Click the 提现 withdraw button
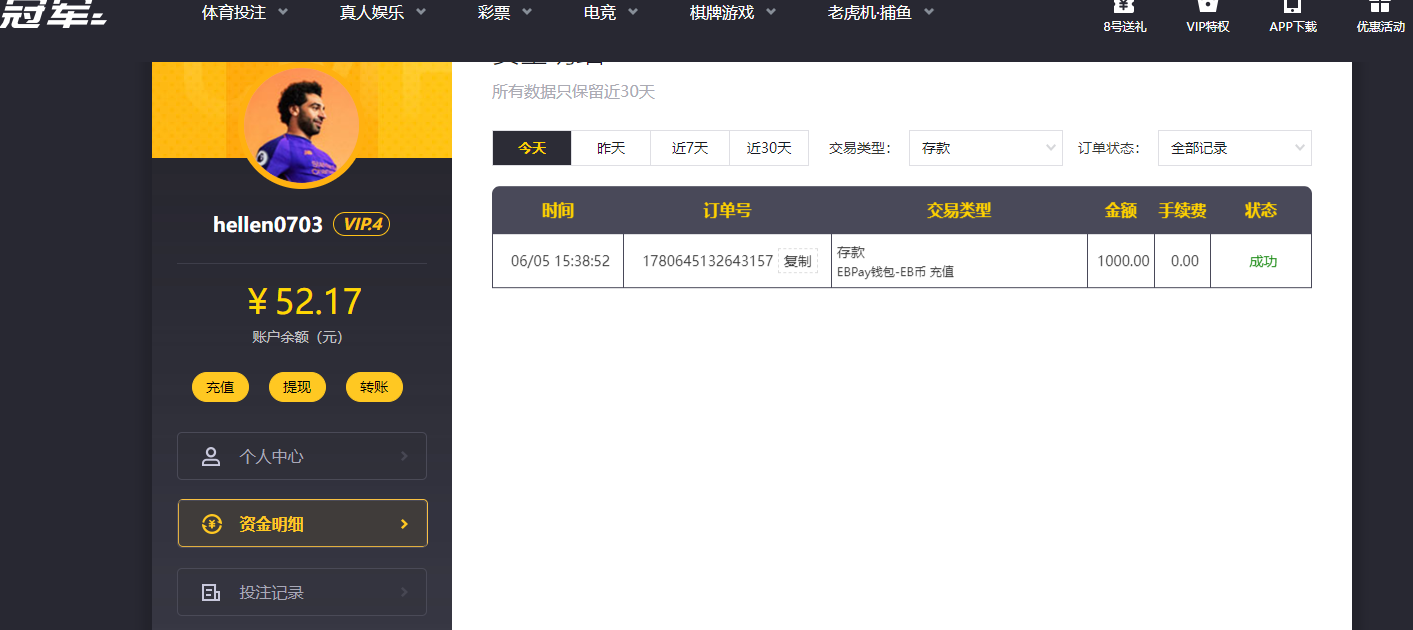The image size is (1413, 630). [x=297, y=387]
